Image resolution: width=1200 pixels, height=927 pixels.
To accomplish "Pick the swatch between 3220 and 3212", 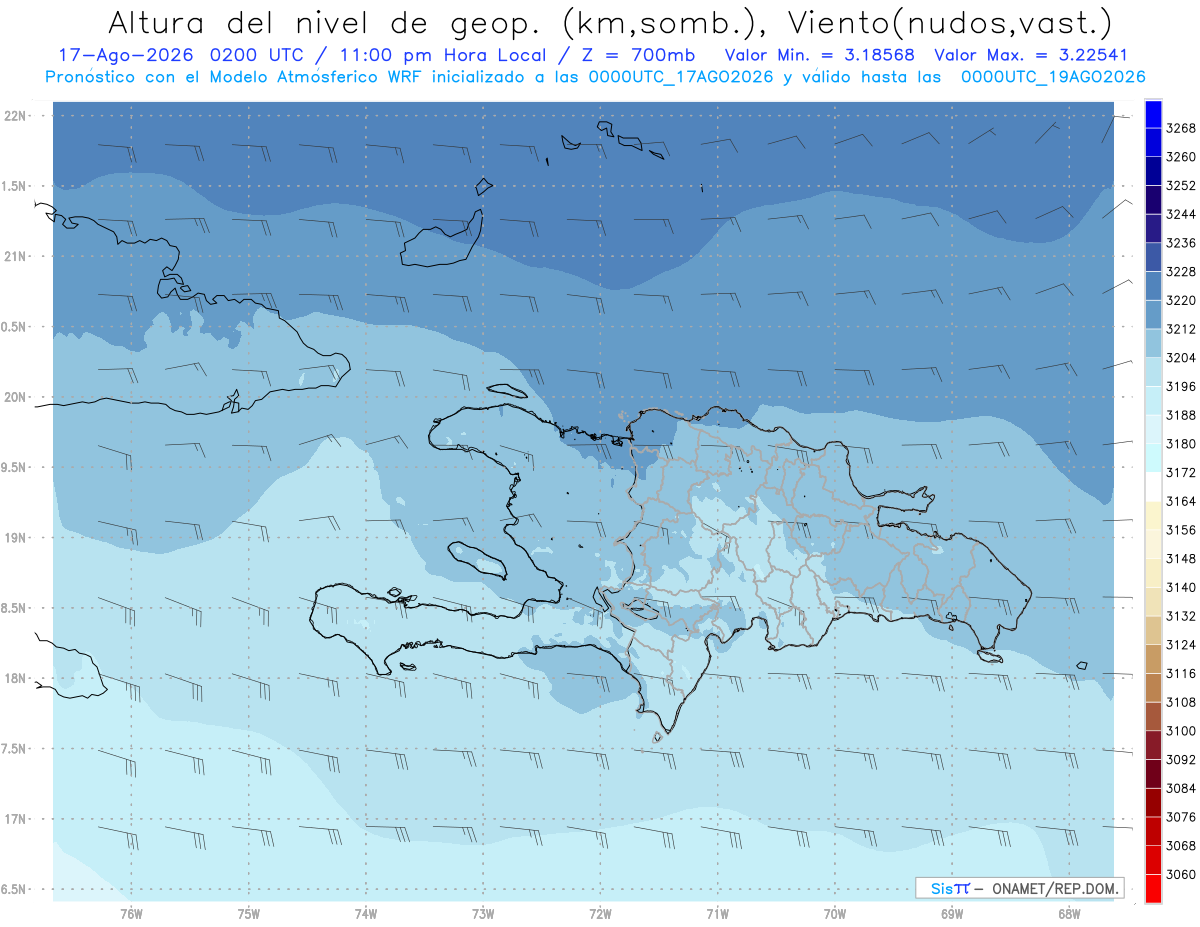I will 1153,315.
